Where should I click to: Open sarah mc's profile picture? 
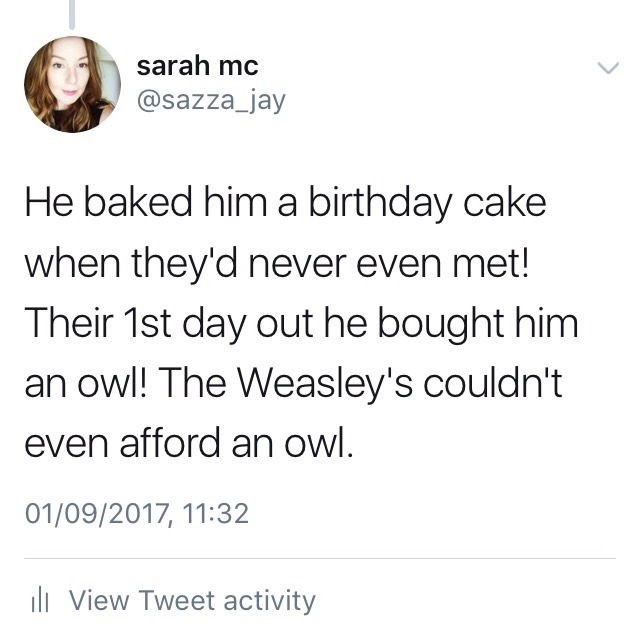pyautogui.click(x=72, y=84)
